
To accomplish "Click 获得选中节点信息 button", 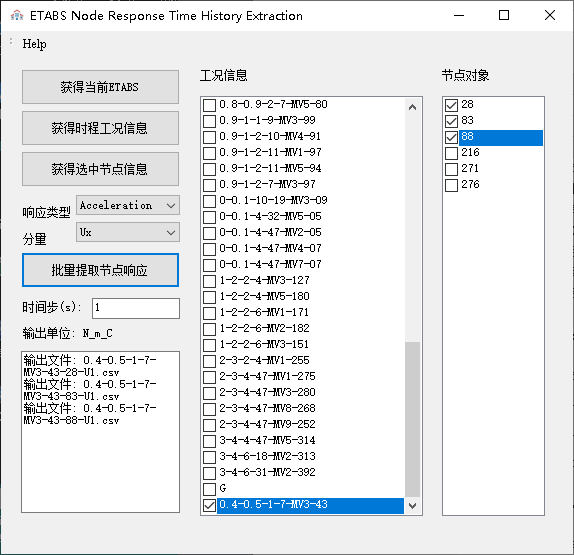I will pos(100,169).
